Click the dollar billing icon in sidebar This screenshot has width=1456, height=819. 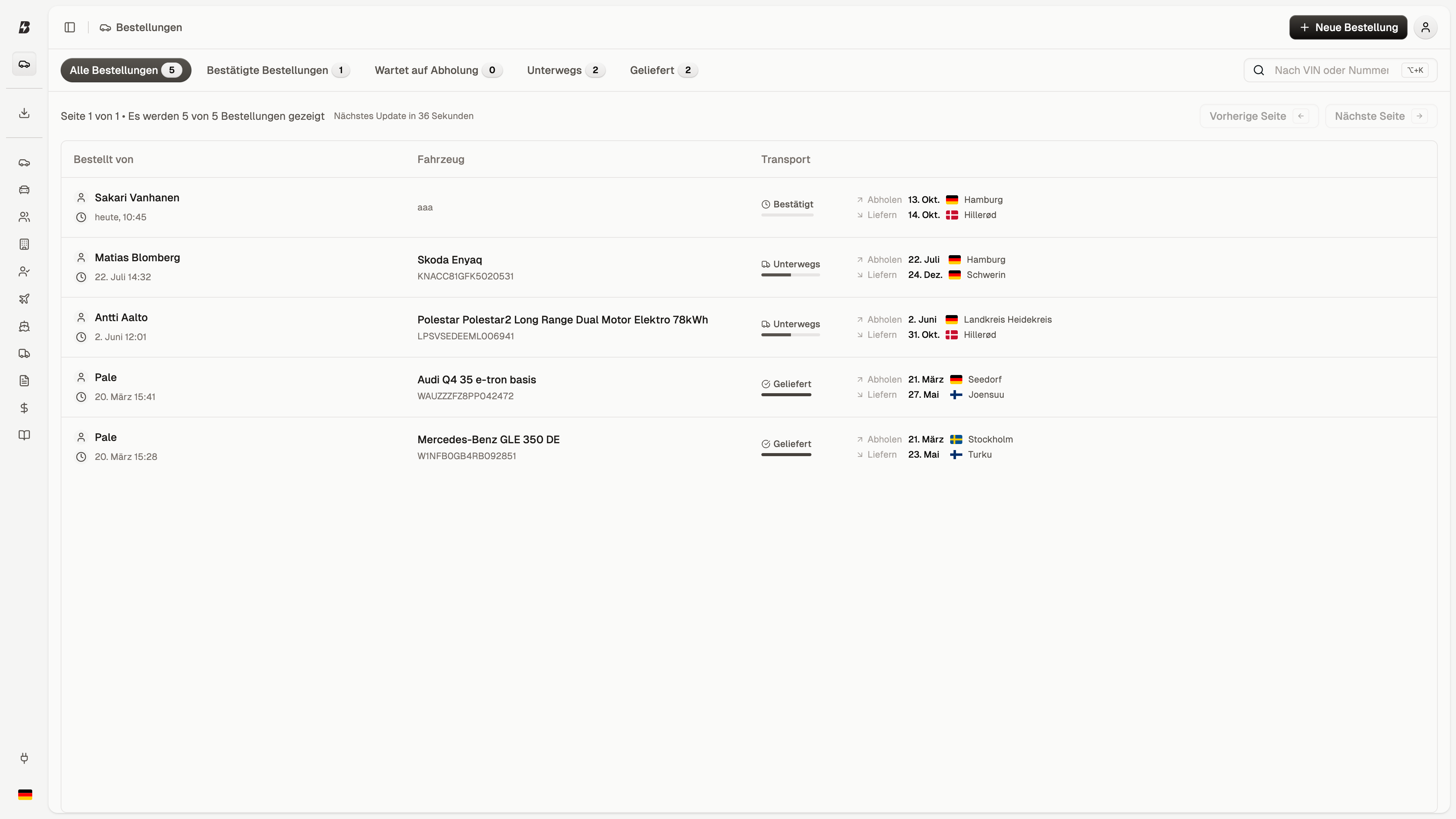click(24, 408)
